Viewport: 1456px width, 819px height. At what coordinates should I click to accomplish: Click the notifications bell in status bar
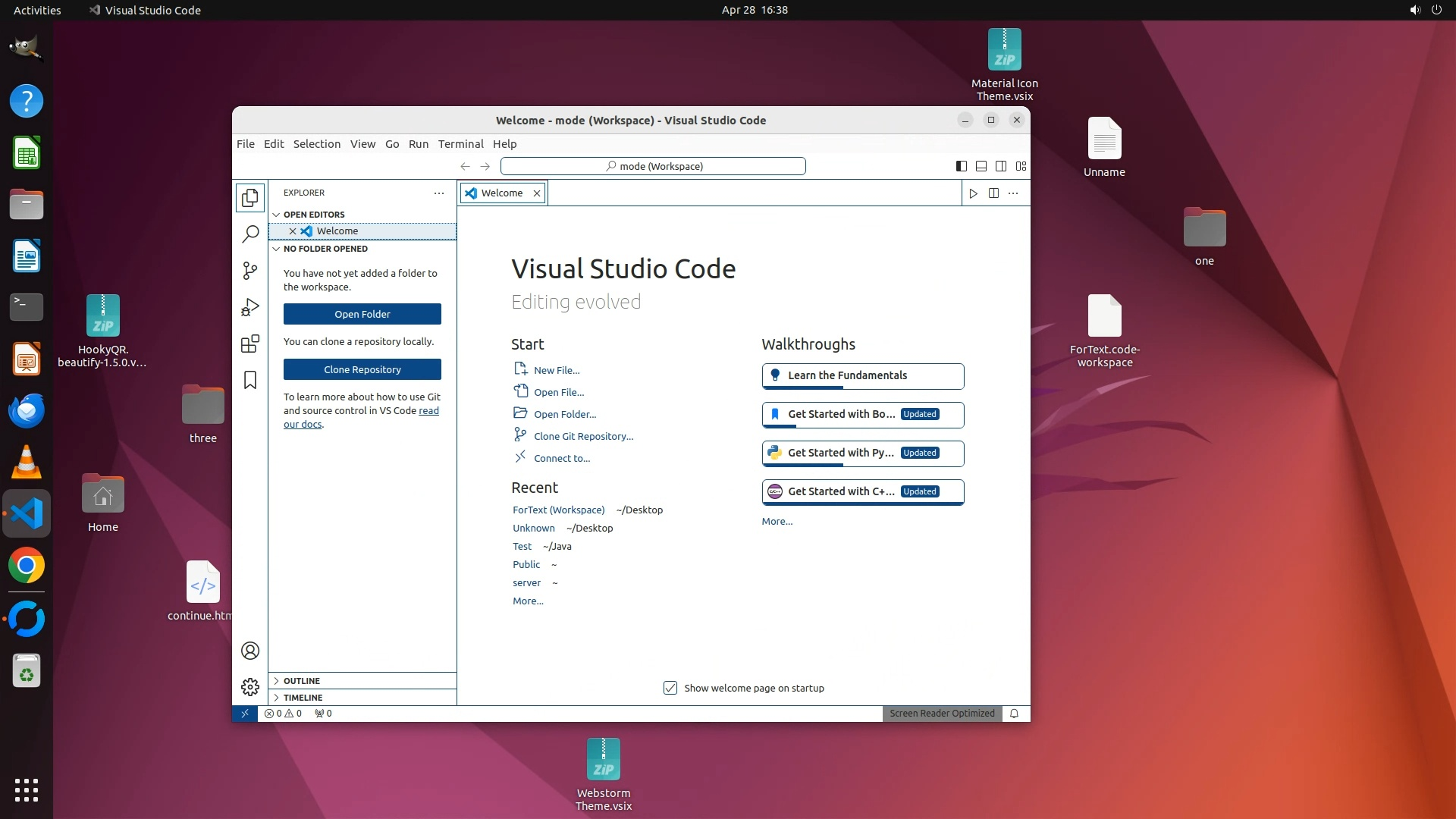tap(1014, 714)
